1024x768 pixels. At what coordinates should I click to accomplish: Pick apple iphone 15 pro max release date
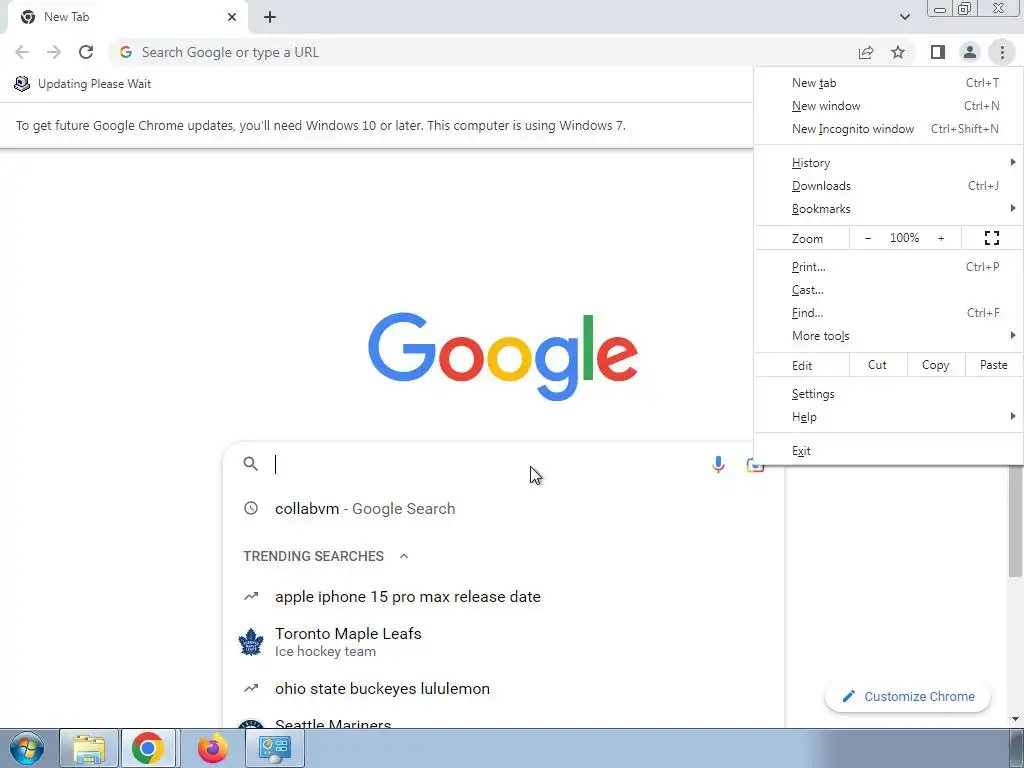(503, 596)
